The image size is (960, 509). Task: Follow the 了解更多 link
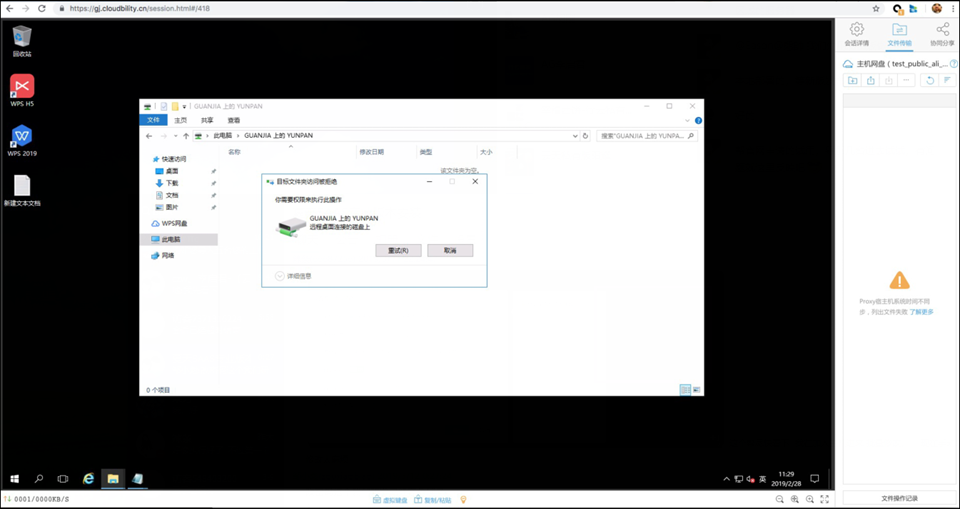[x=921, y=312]
